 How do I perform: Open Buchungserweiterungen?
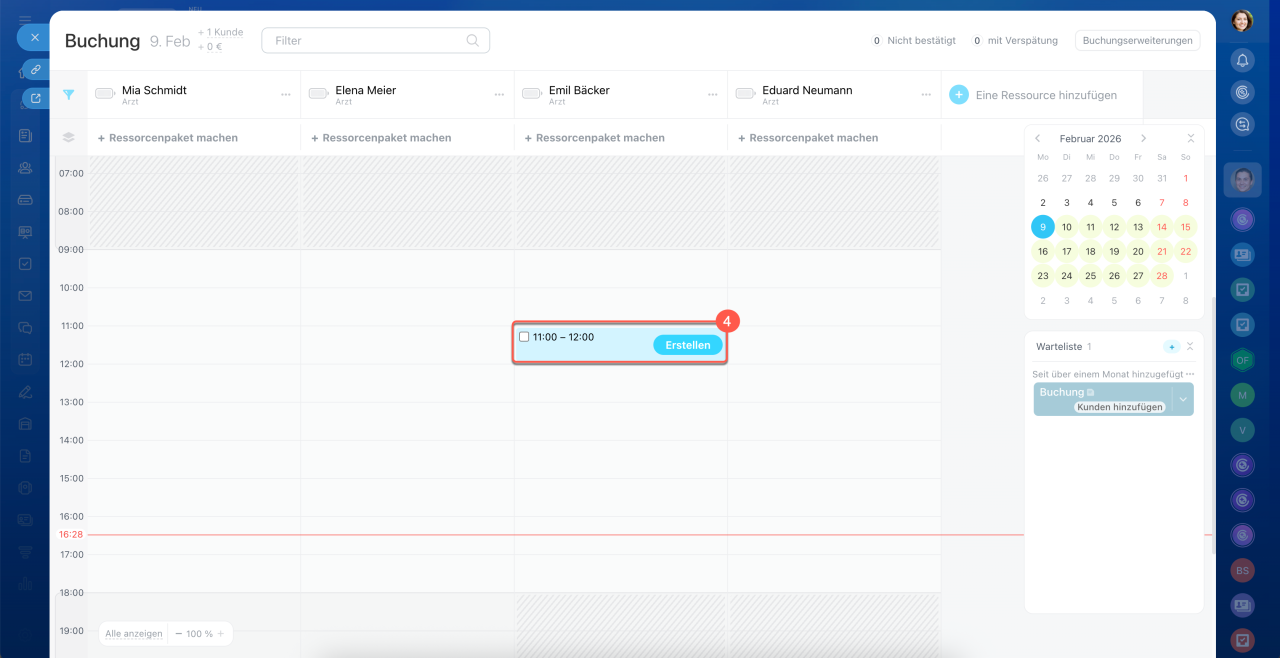tap(1137, 41)
